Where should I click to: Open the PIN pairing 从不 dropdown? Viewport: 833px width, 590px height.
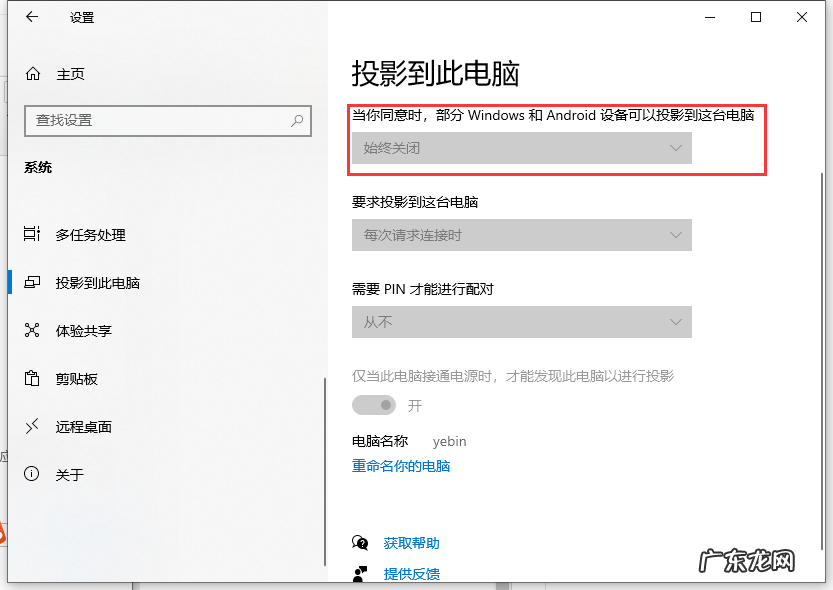(x=521, y=322)
